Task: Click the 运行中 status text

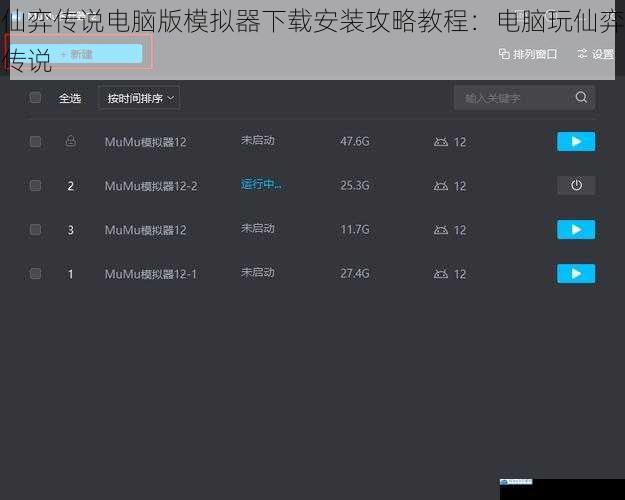Action: [261, 184]
